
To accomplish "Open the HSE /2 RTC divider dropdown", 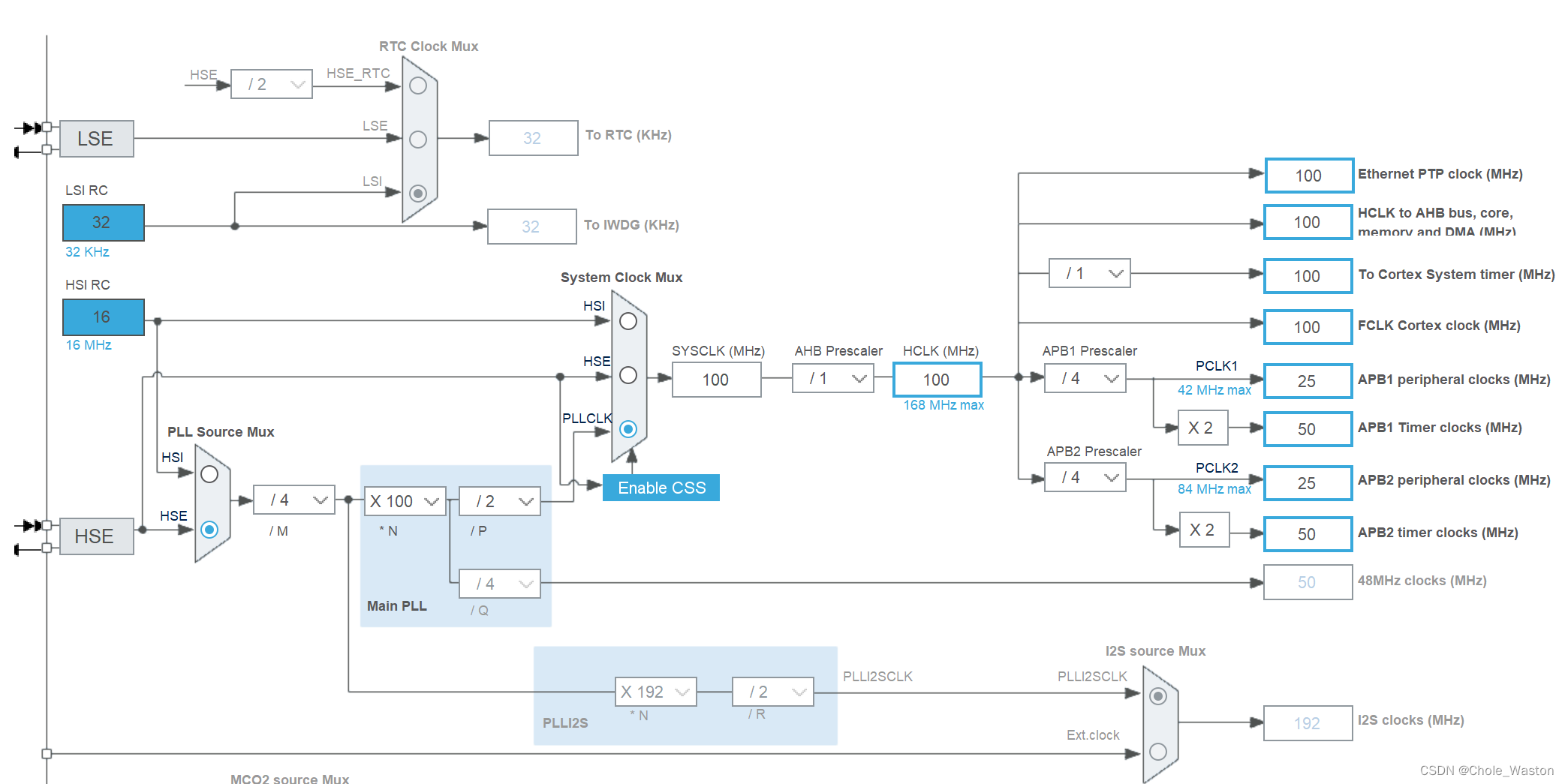I will tap(272, 84).
